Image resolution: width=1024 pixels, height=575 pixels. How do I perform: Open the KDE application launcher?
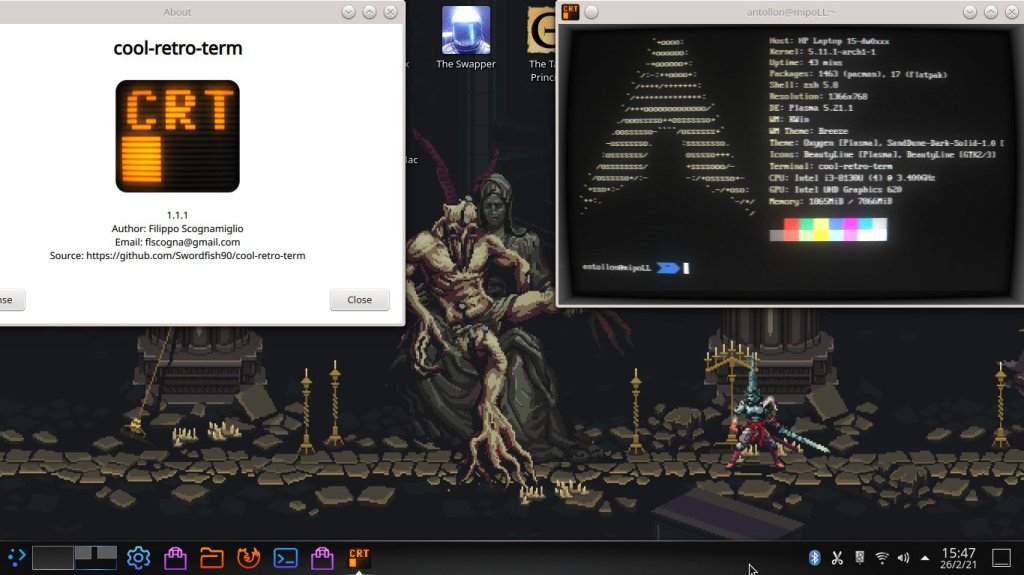[16, 557]
